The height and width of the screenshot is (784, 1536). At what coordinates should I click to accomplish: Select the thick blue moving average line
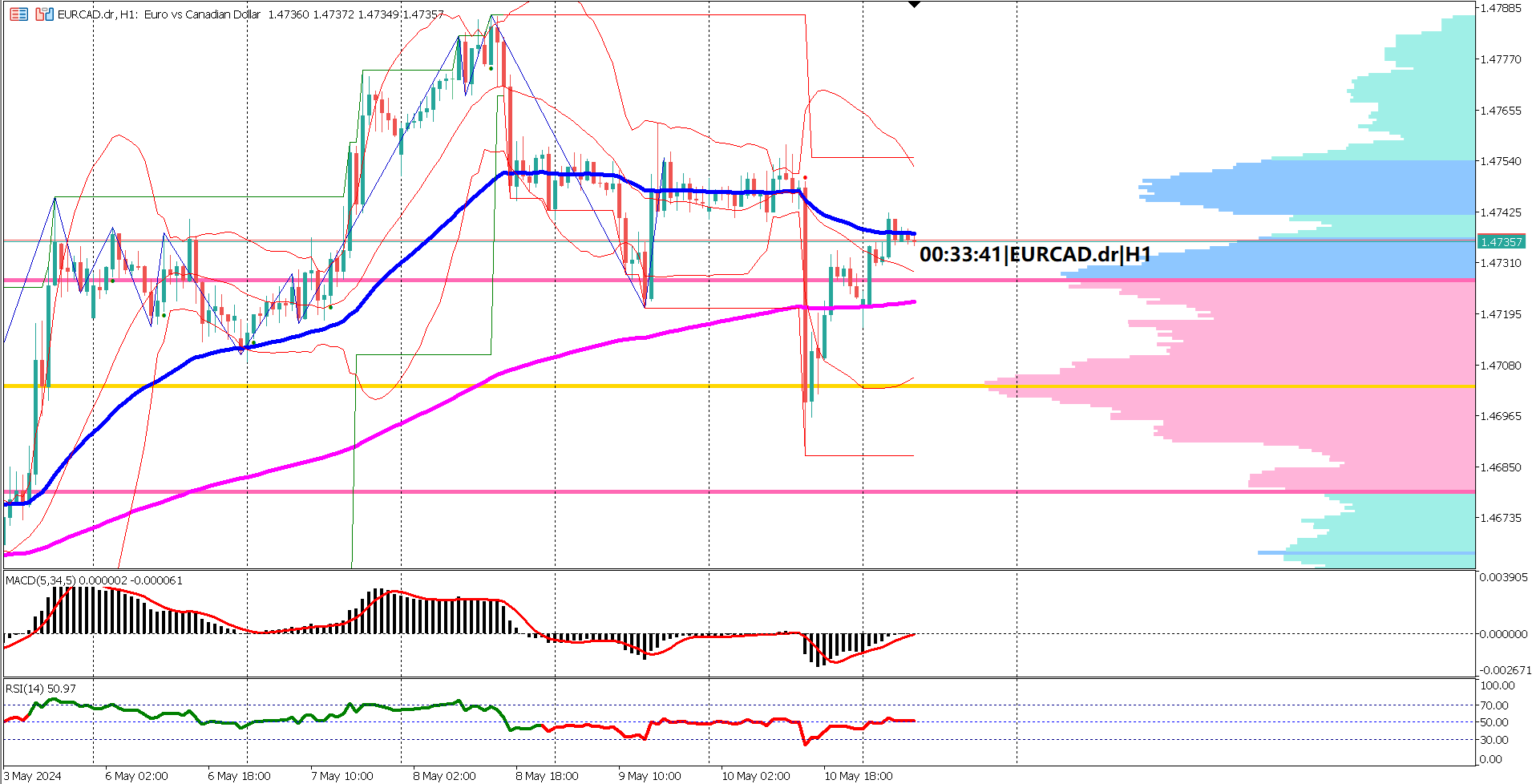[x=561, y=172]
